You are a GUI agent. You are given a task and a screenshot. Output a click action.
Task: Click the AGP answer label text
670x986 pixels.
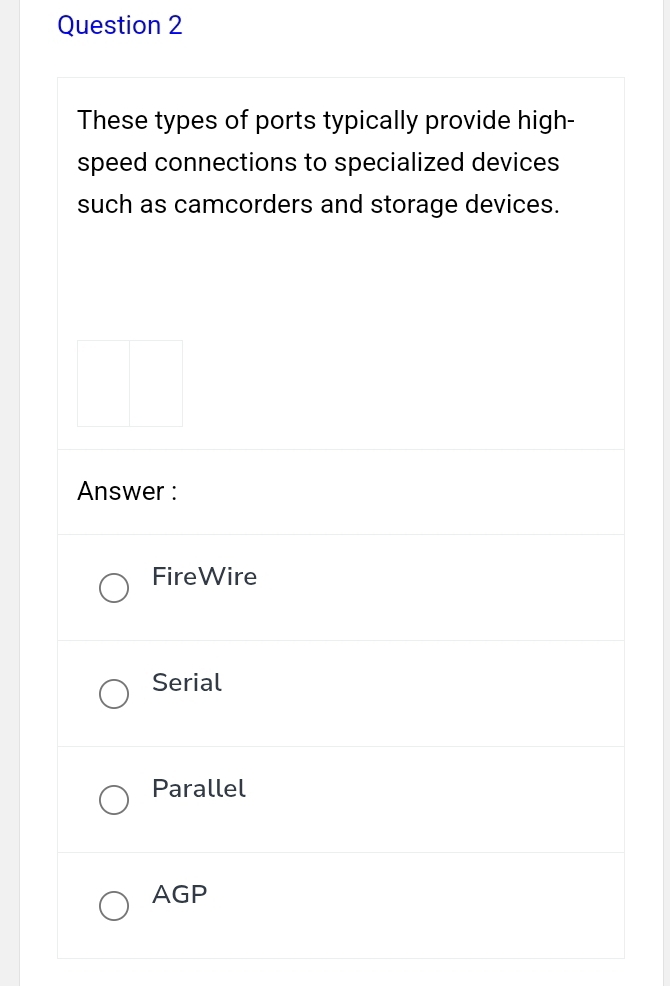pyautogui.click(x=180, y=895)
